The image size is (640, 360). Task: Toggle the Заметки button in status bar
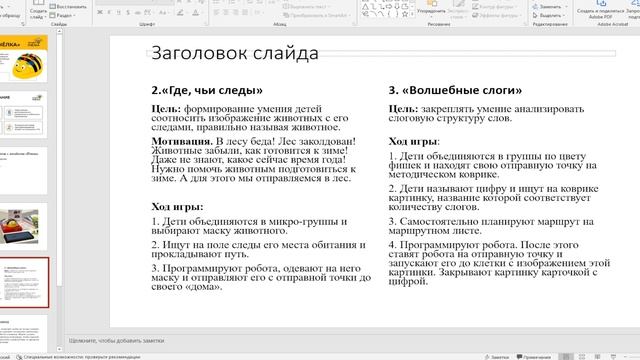[497, 357]
